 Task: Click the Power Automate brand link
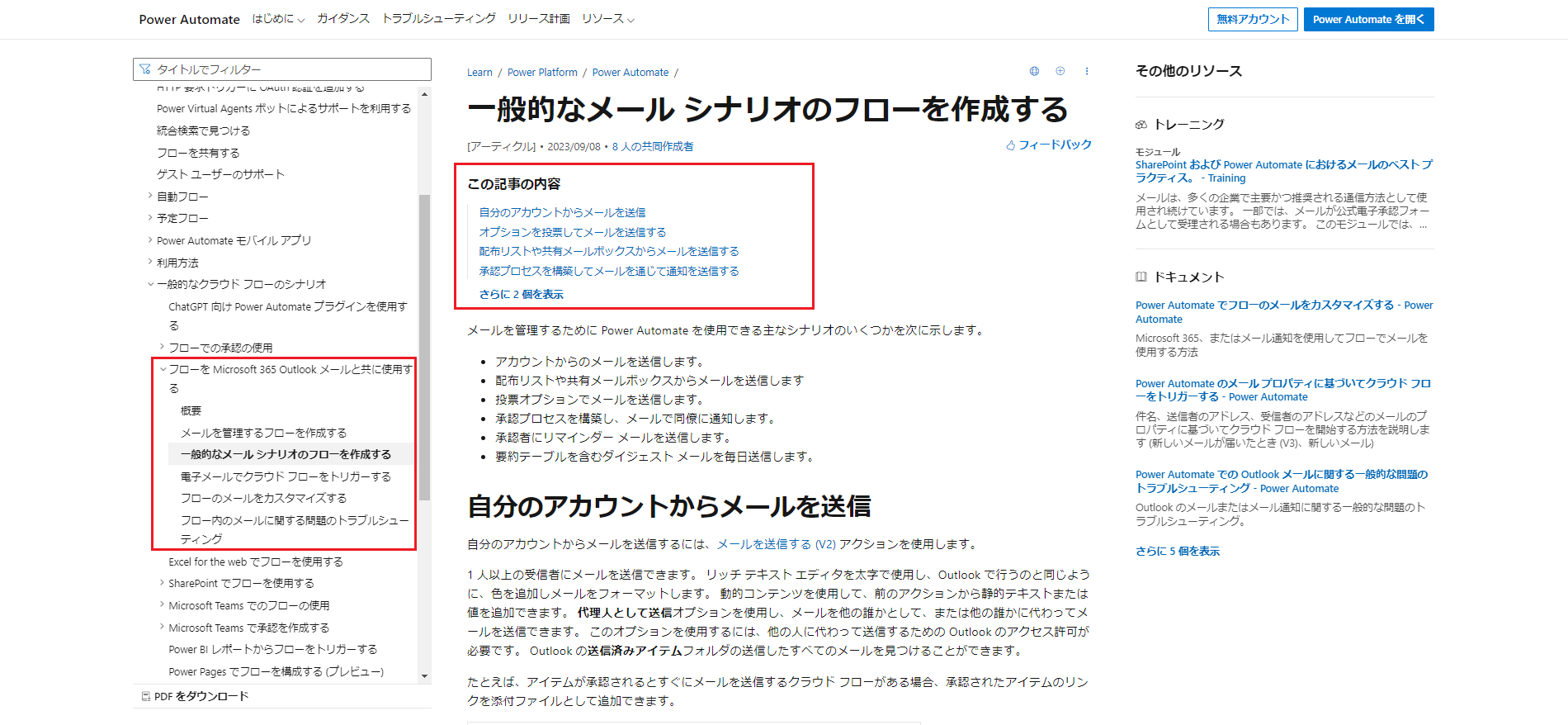coord(189,19)
